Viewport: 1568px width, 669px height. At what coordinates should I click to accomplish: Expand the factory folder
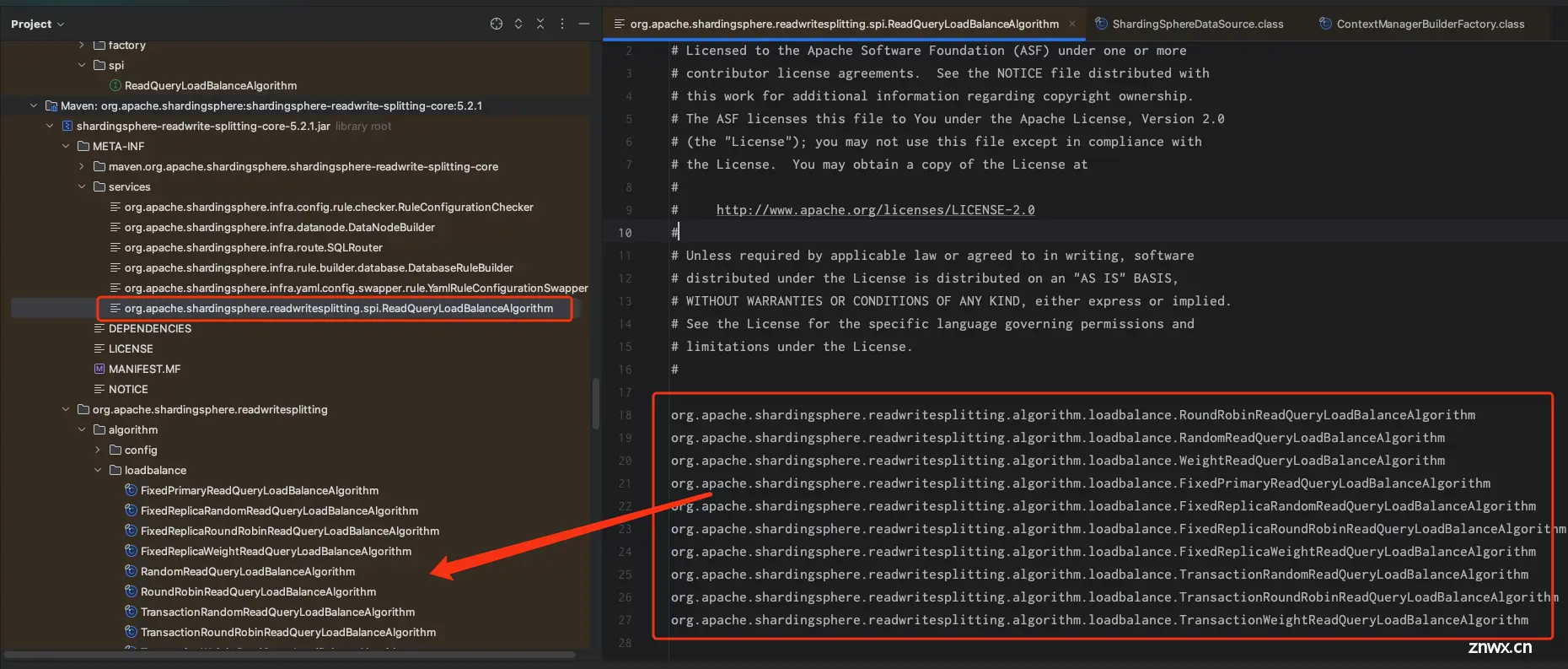pyautogui.click(x=82, y=45)
